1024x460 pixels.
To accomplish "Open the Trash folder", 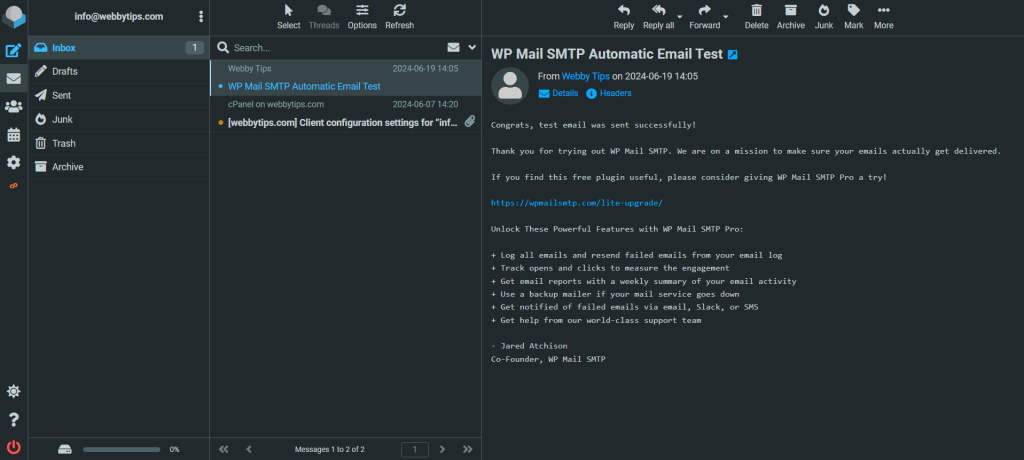I will (64, 143).
